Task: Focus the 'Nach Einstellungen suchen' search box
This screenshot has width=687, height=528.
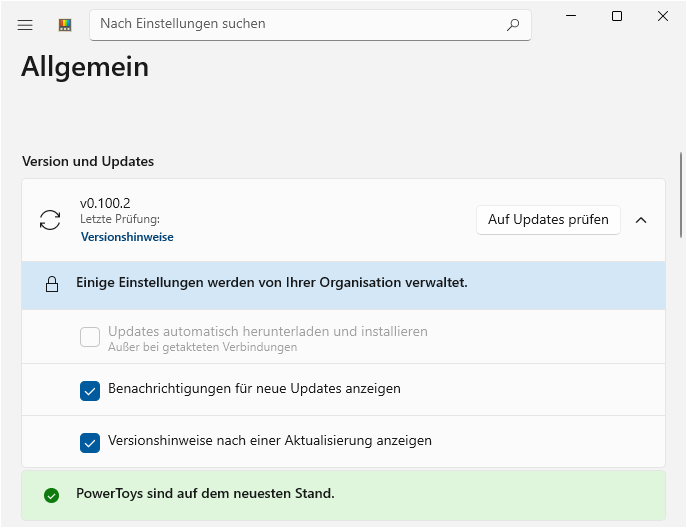Action: click(310, 25)
